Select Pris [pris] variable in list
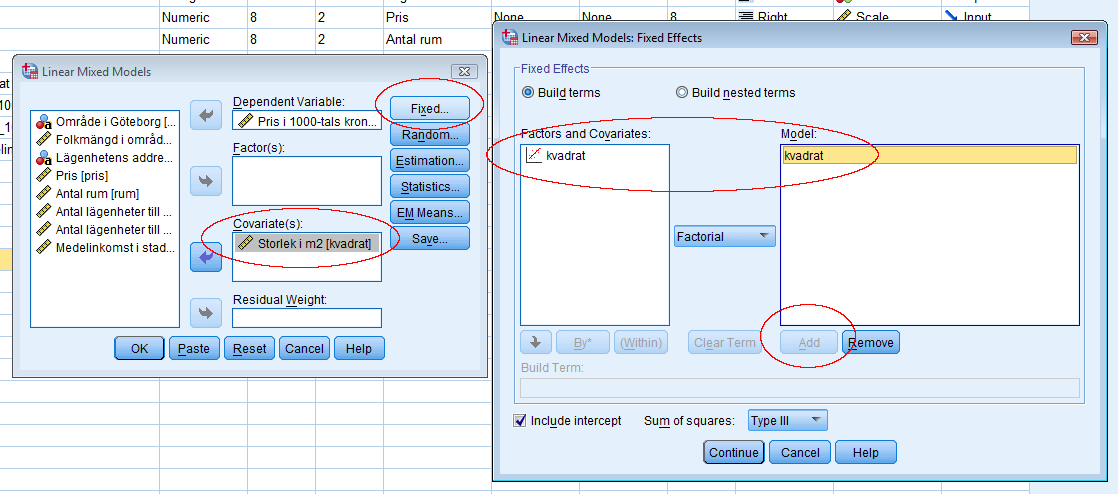Image resolution: width=1118 pixels, height=494 pixels. pos(82,175)
